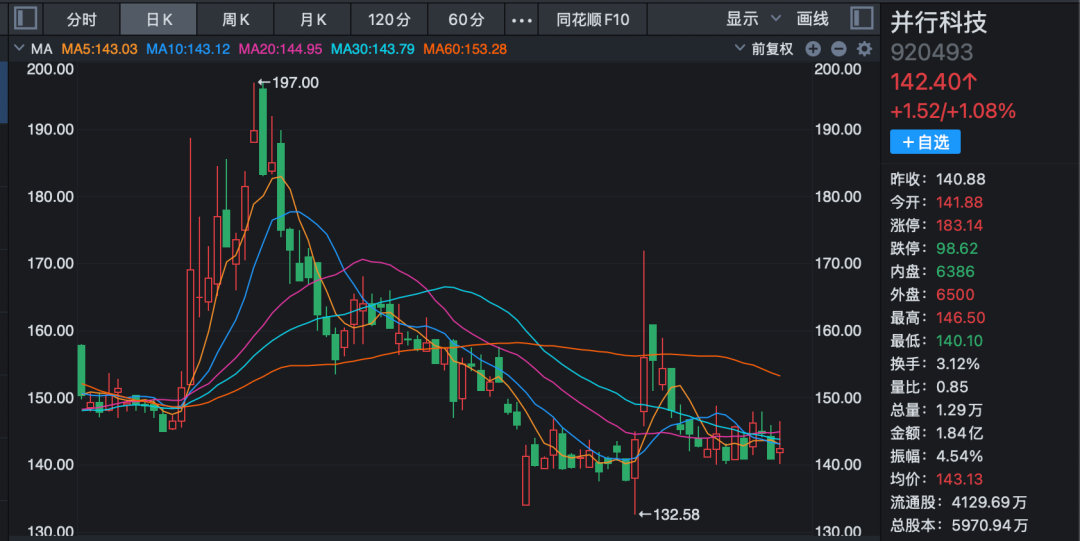
Task: Open chart settings gear icon
Action: click(x=864, y=49)
